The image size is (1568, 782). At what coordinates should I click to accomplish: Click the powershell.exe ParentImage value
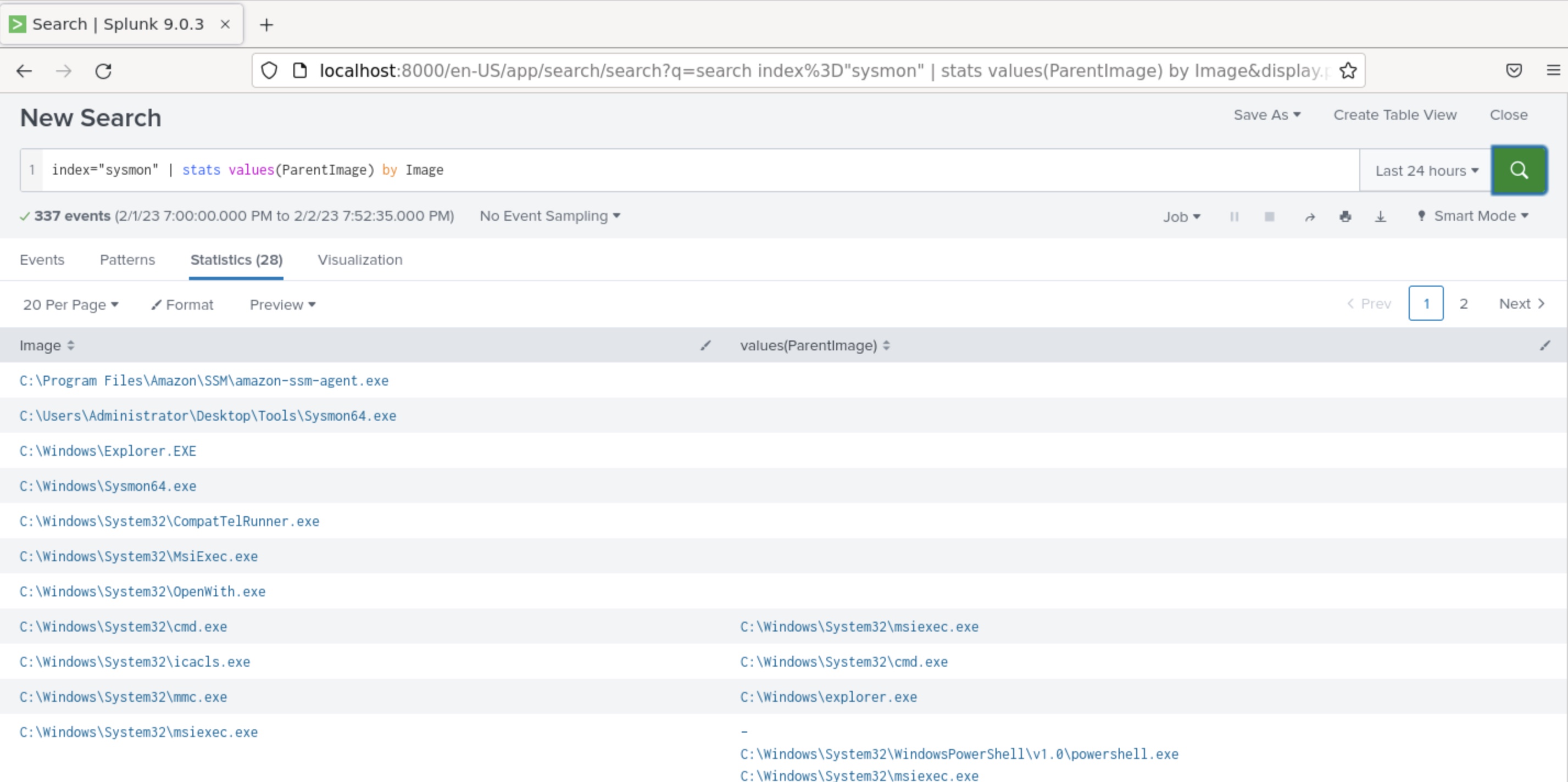(959, 755)
